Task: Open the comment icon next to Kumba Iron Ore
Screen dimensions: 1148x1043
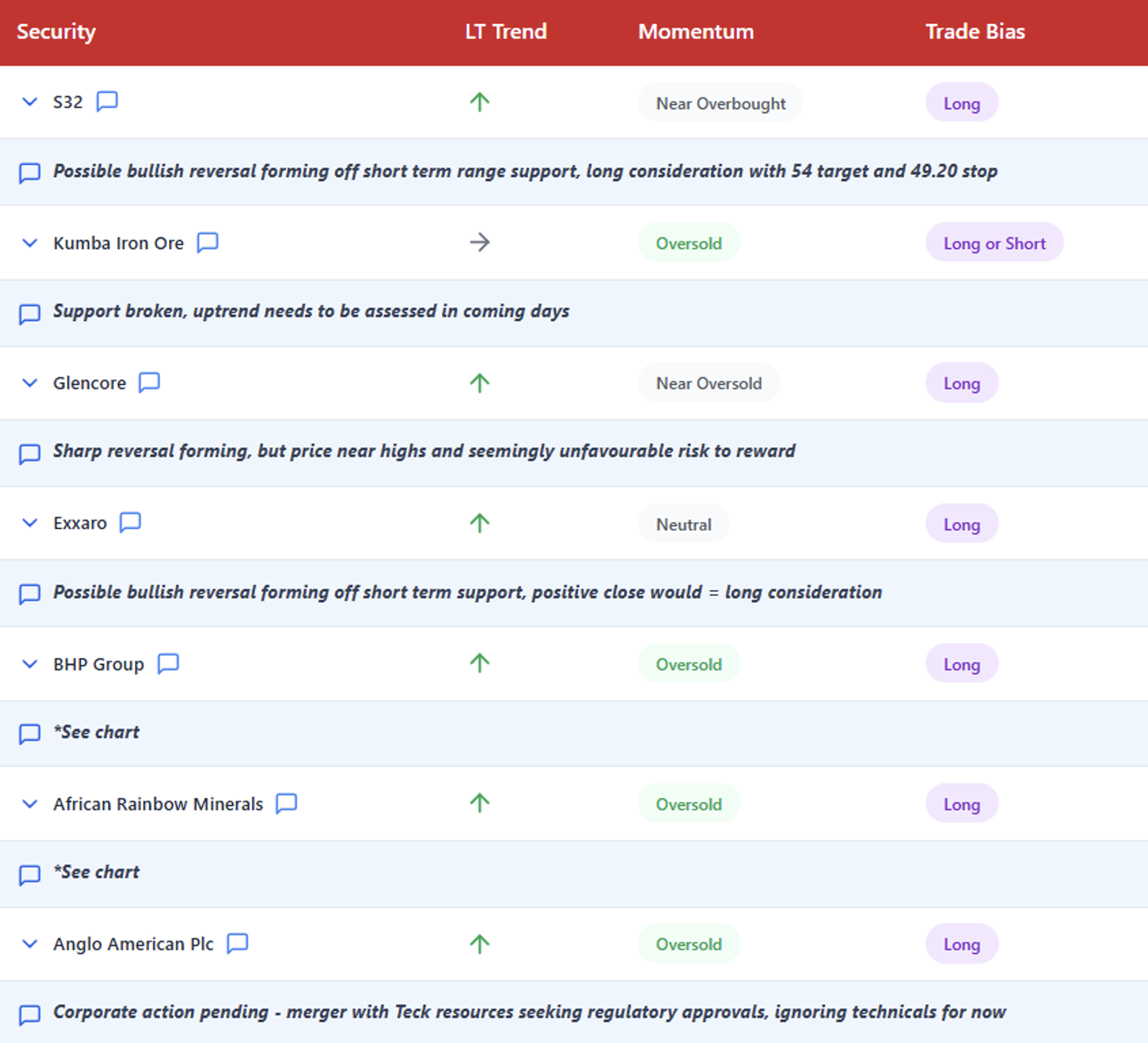Action: pyautogui.click(x=208, y=242)
